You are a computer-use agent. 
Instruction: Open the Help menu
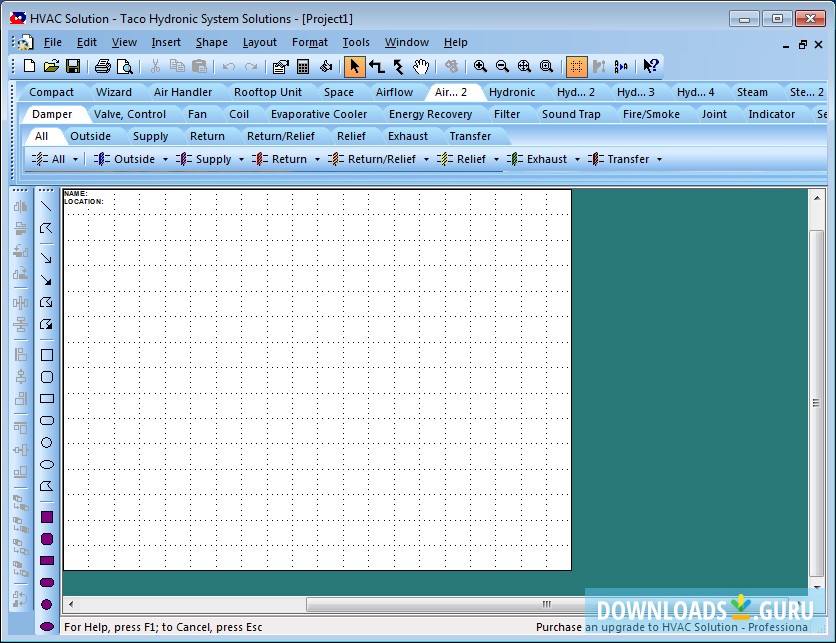455,42
